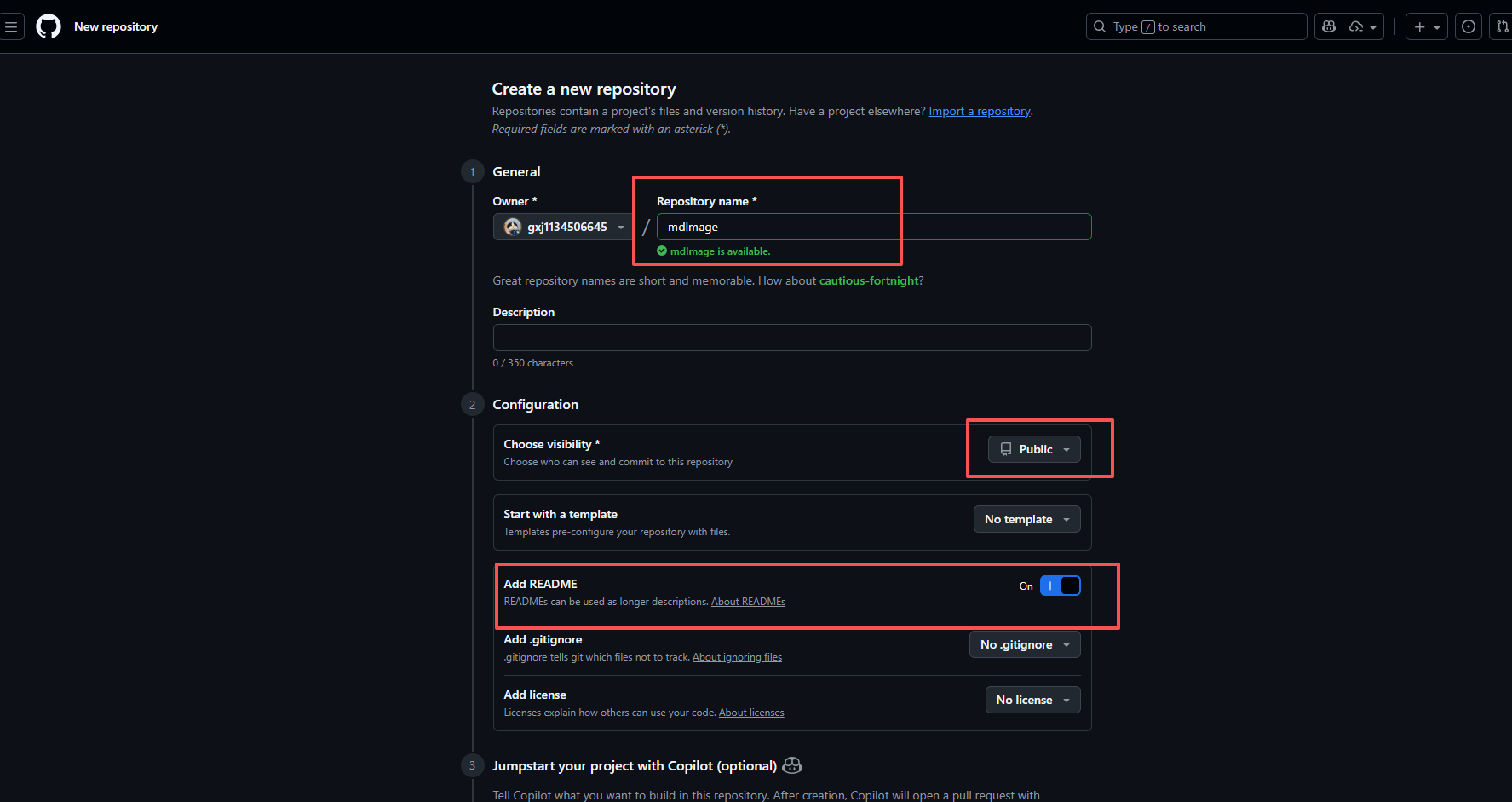Open the hamburger navigation menu

point(11,27)
